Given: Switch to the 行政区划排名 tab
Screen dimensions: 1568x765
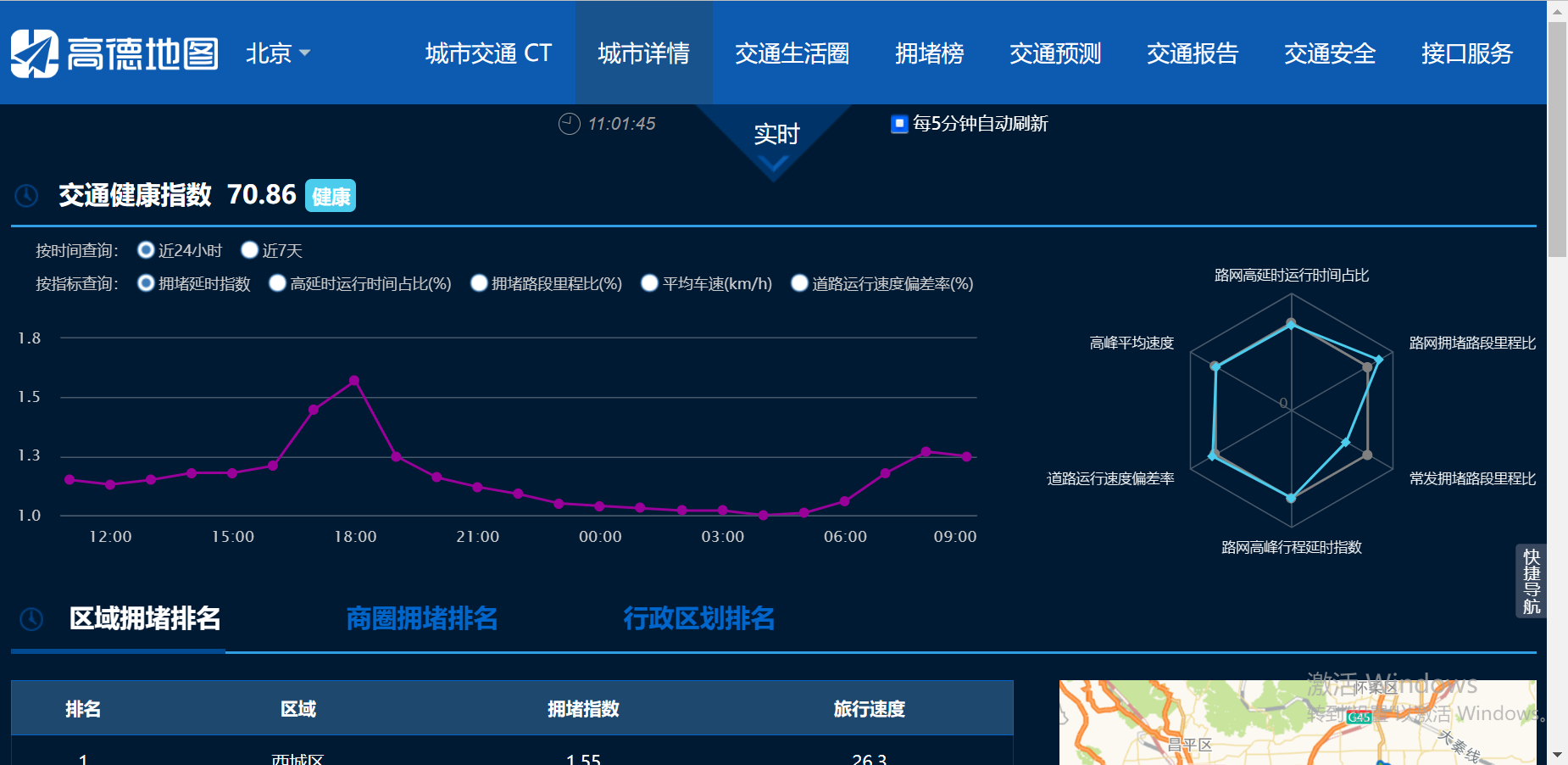Looking at the screenshot, I should tap(699, 618).
